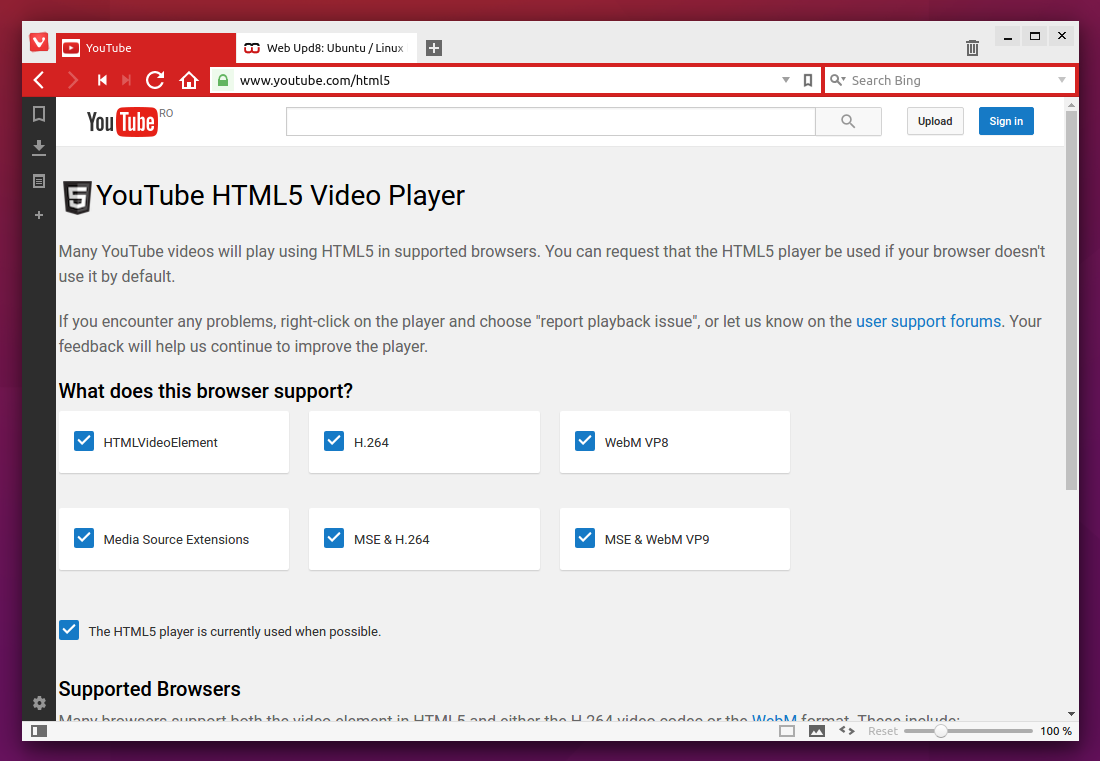The height and width of the screenshot is (761, 1100).
Task: Toggle the WebM VP8 checkbox
Action: 585,441
